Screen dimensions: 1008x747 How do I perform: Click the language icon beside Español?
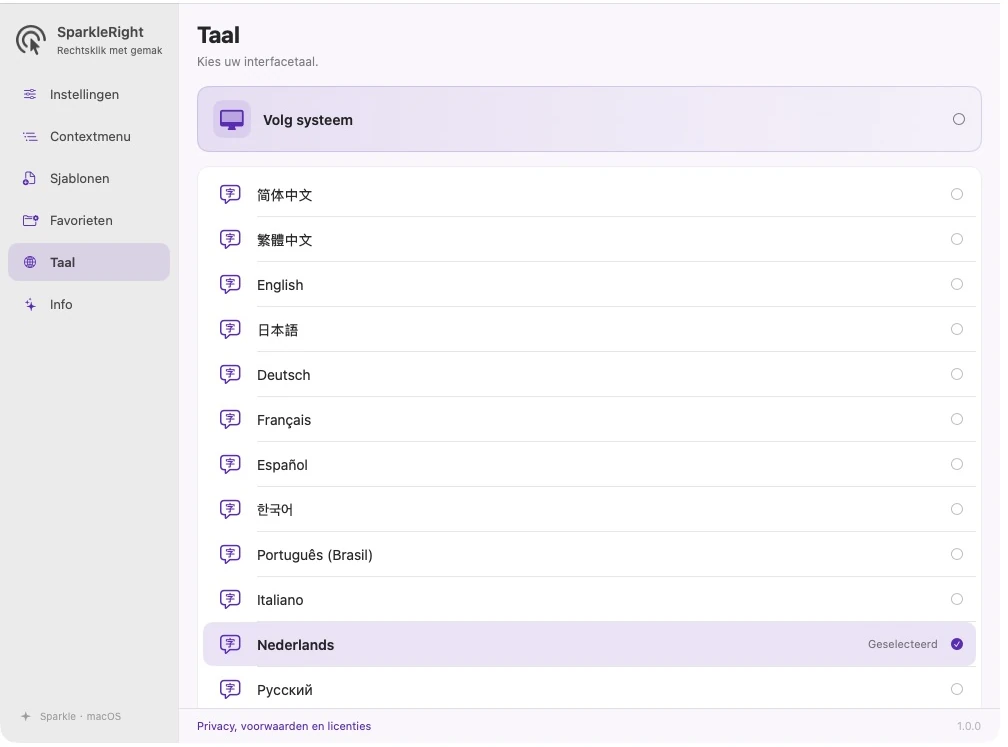pyautogui.click(x=230, y=464)
